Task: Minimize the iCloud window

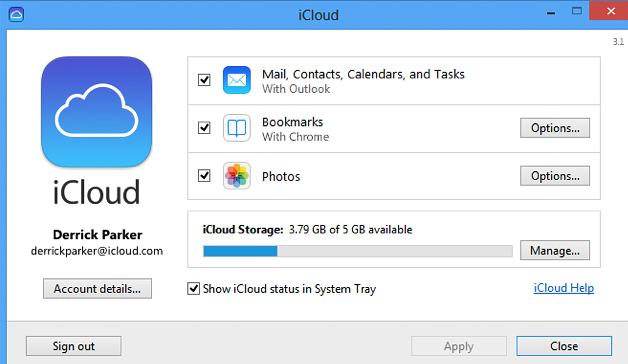Action: click(551, 13)
